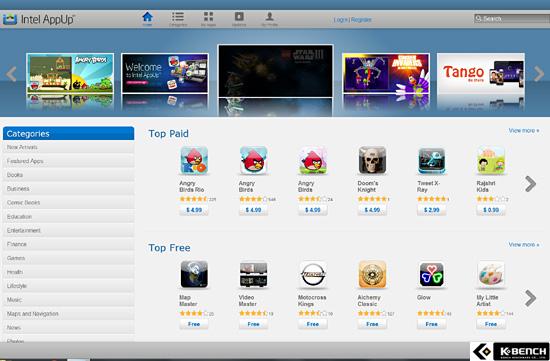This screenshot has width=550, height=361.
Task: Click the Intel AppUp logo
Action: click(x=39, y=19)
